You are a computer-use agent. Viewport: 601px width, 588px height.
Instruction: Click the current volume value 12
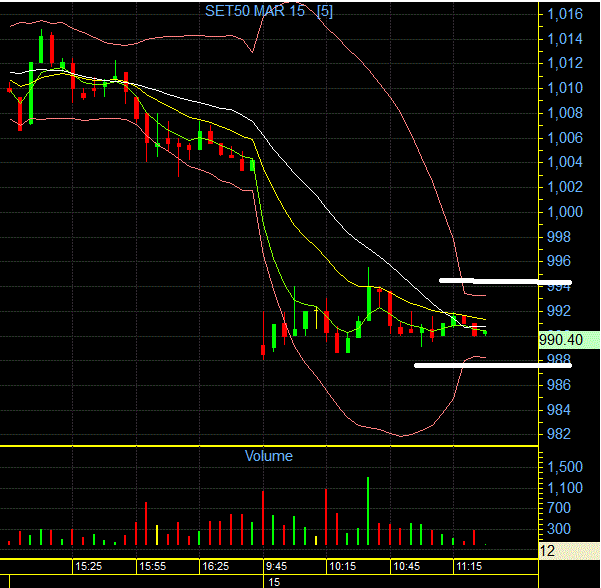[x=569, y=551]
